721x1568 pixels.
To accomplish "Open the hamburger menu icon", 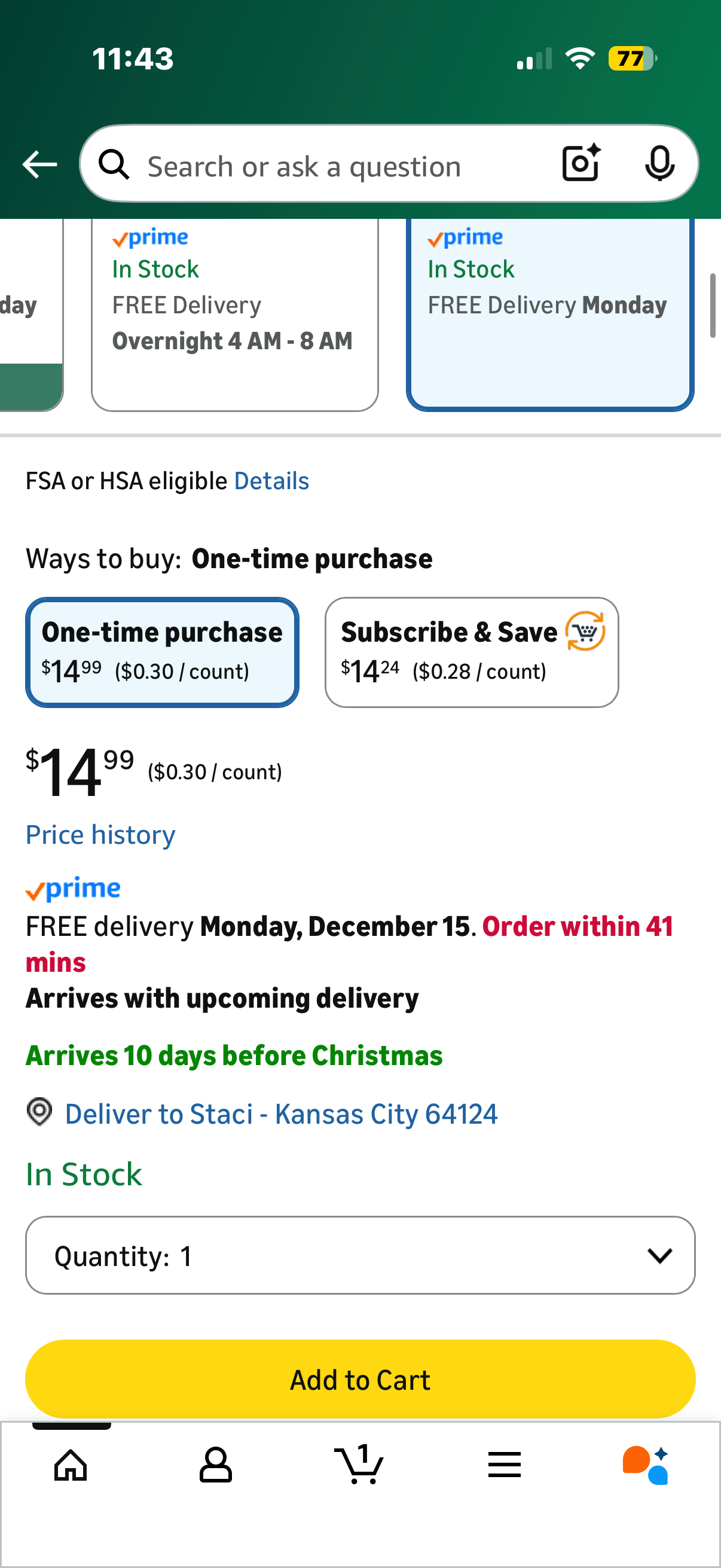I will click(505, 1465).
